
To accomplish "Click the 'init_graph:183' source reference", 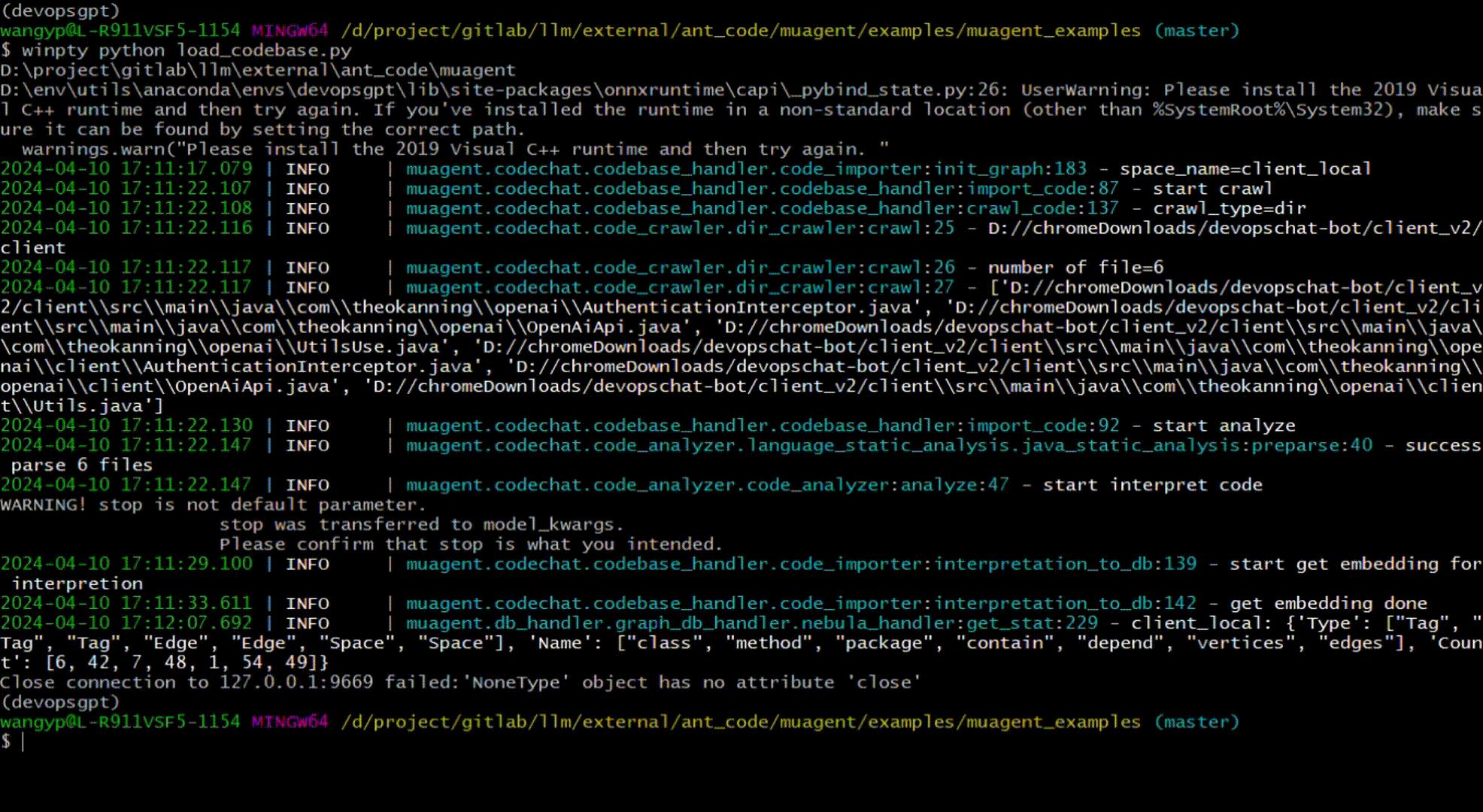I will tap(1010, 169).
